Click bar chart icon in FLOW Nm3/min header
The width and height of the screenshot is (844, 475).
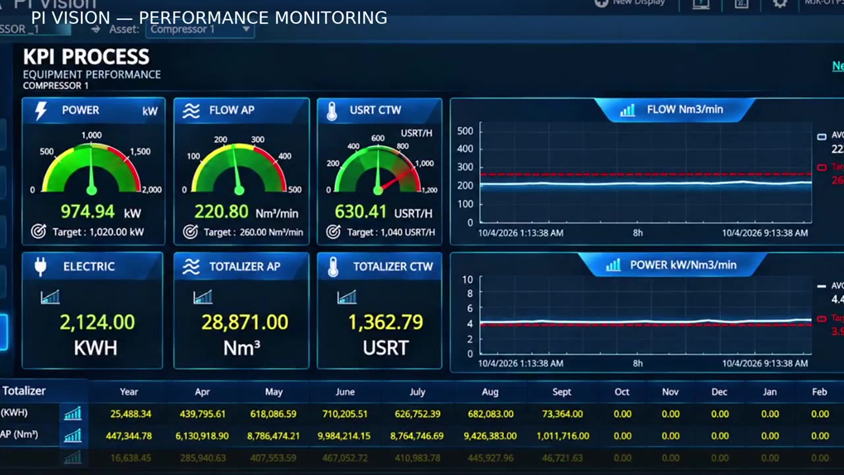(627, 110)
